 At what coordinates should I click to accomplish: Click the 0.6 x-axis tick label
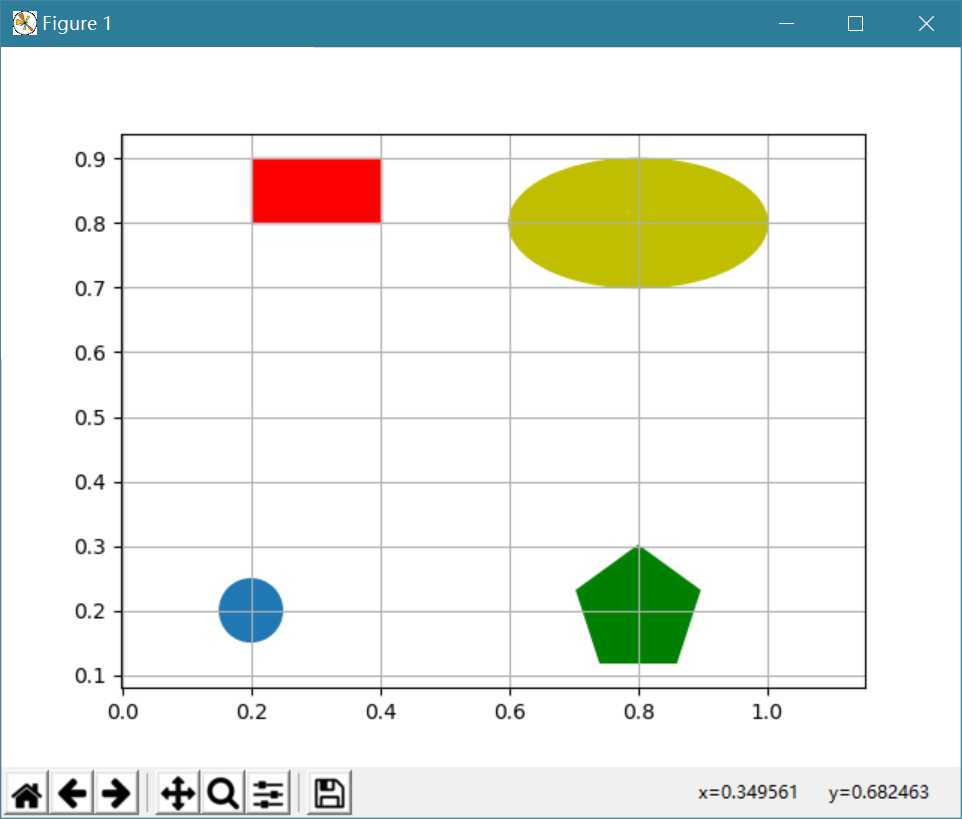[510, 712]
